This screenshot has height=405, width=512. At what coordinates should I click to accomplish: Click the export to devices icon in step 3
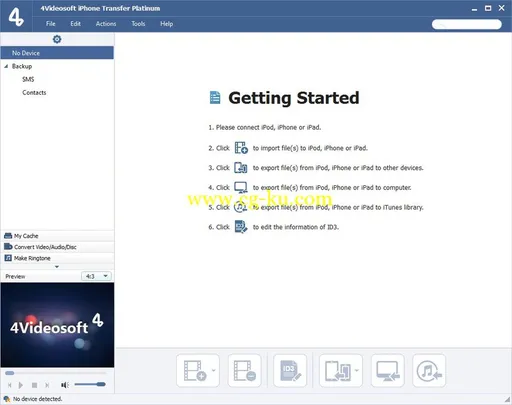241,167
